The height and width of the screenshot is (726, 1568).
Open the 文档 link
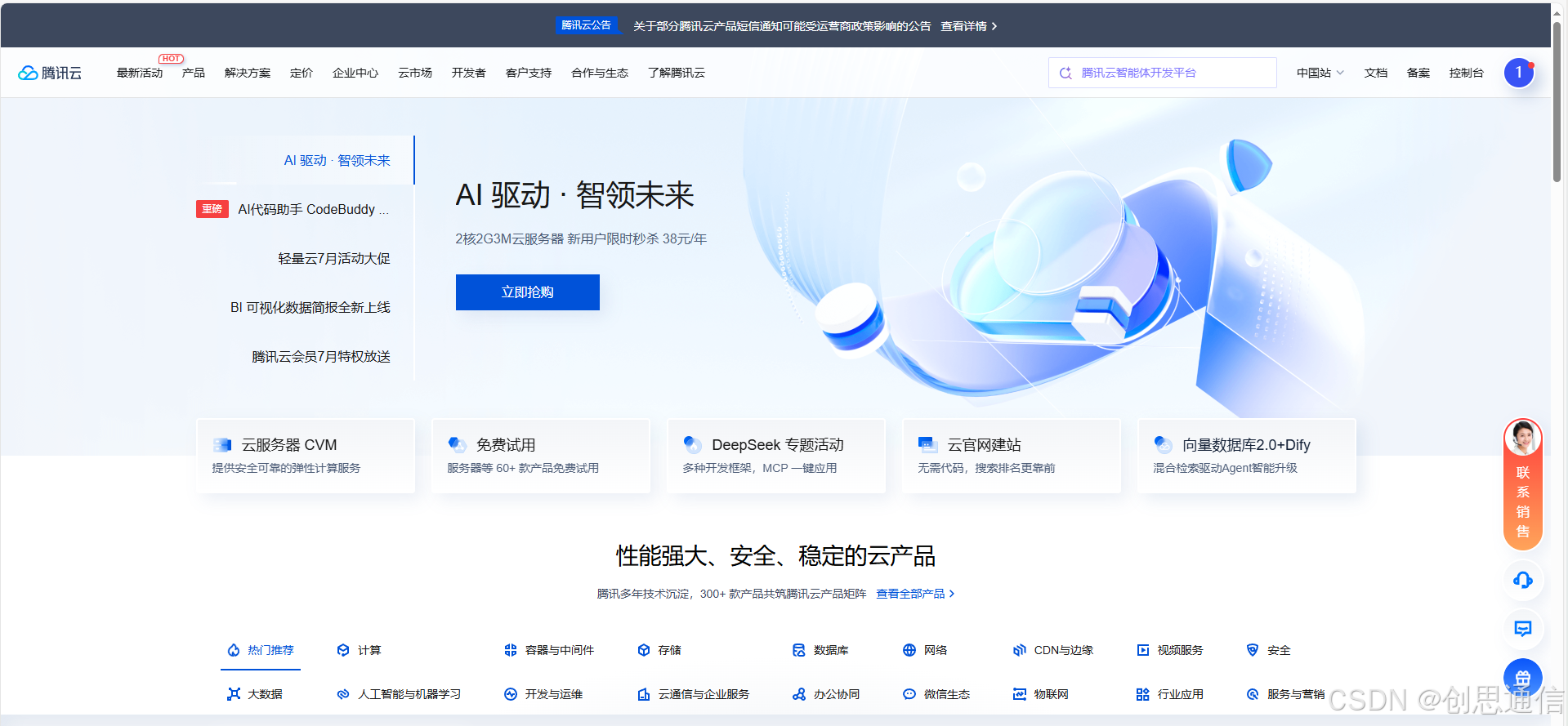(1376, 73)
